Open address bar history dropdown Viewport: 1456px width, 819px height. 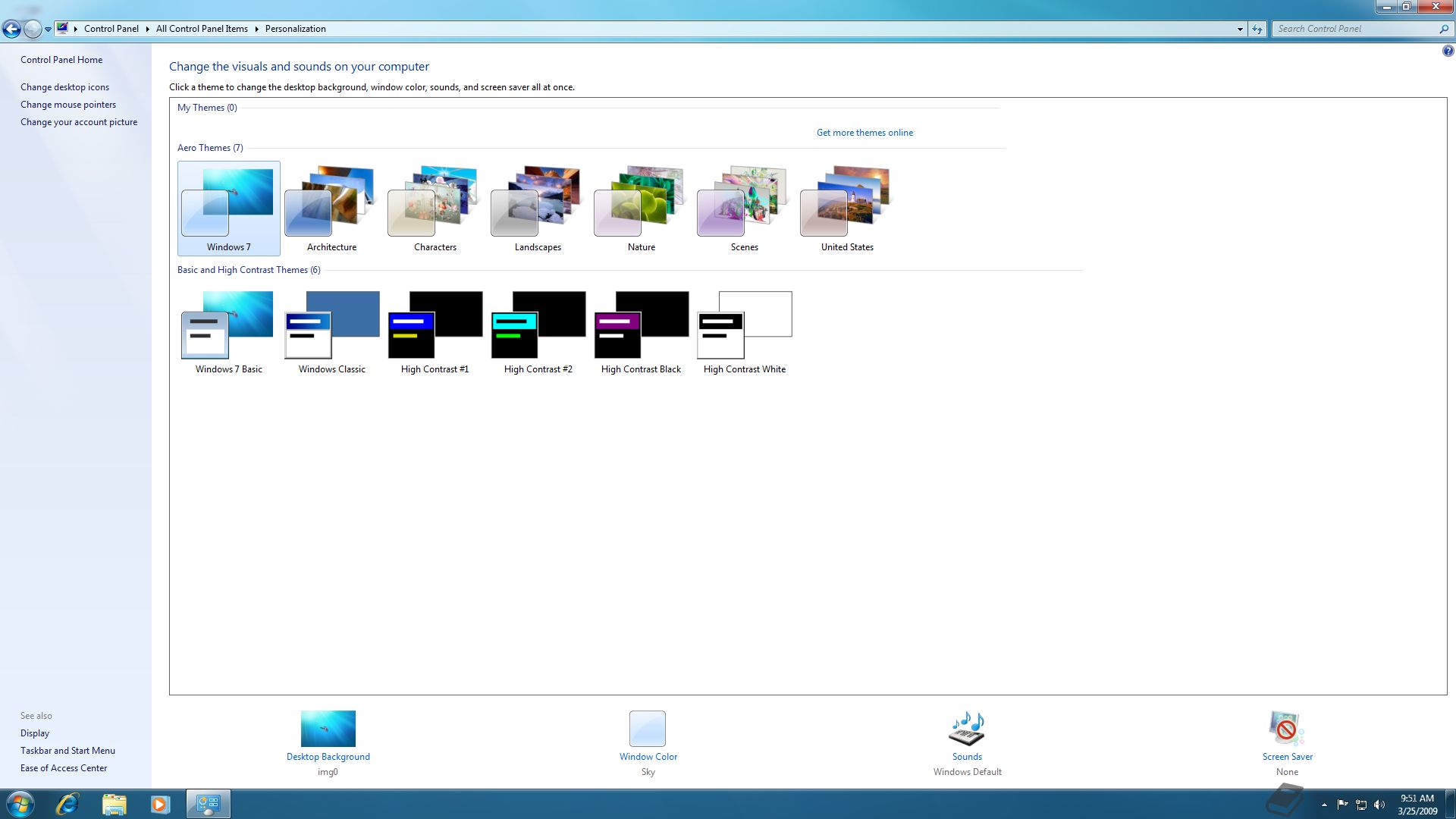pos(1240,29)
